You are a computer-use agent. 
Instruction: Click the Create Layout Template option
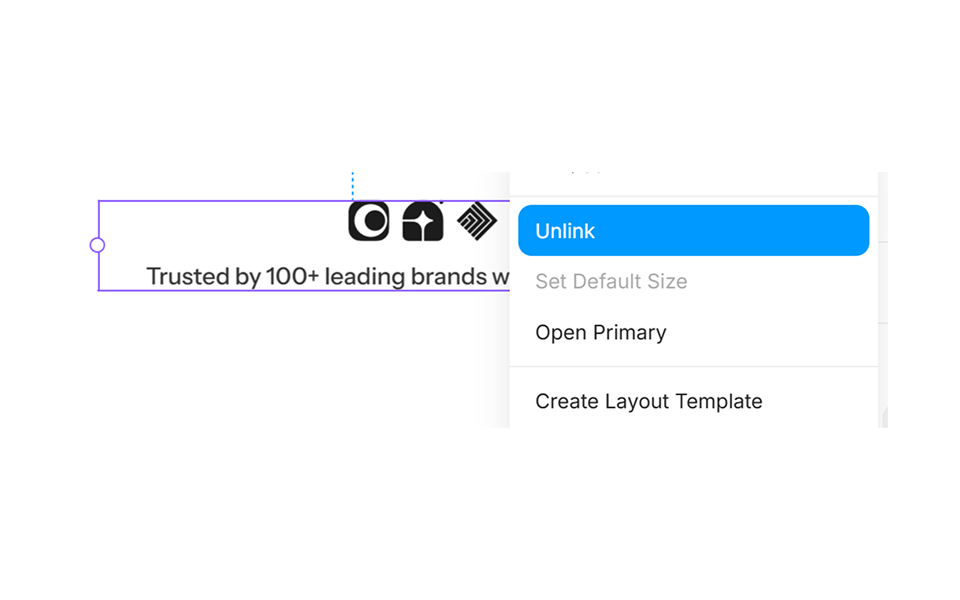[x=649, y=400]
